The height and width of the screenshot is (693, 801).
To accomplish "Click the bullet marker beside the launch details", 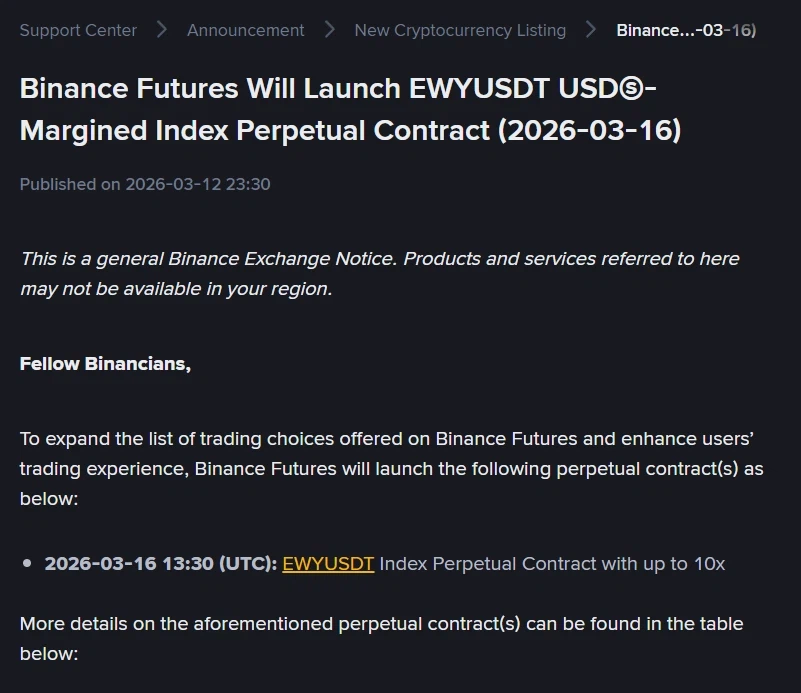I will [26, 563].
